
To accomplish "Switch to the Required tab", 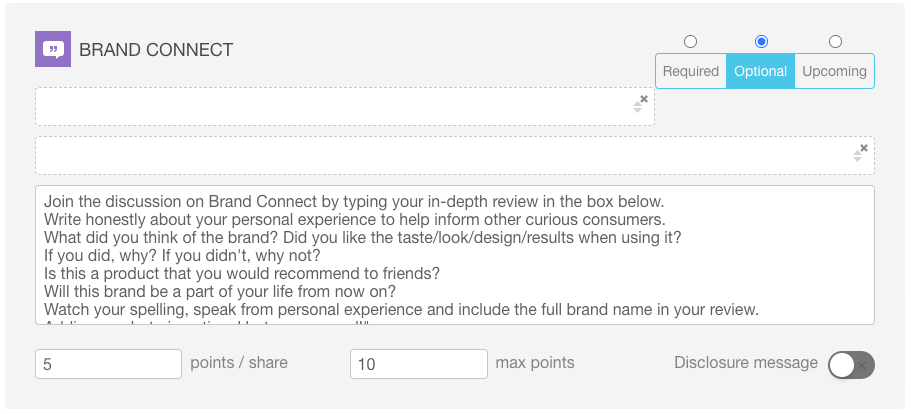I will pyautogui.click(x=691, y=71).
